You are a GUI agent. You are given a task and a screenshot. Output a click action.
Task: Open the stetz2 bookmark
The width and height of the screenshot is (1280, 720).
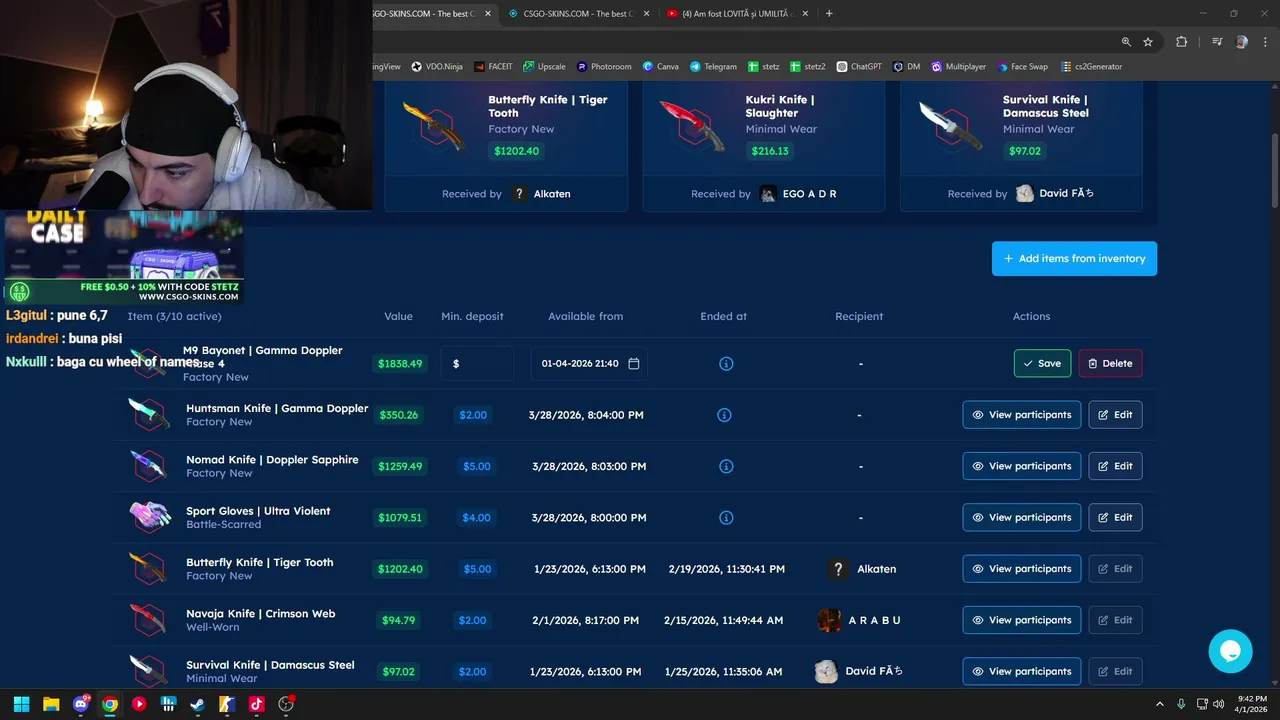[808, 67]
